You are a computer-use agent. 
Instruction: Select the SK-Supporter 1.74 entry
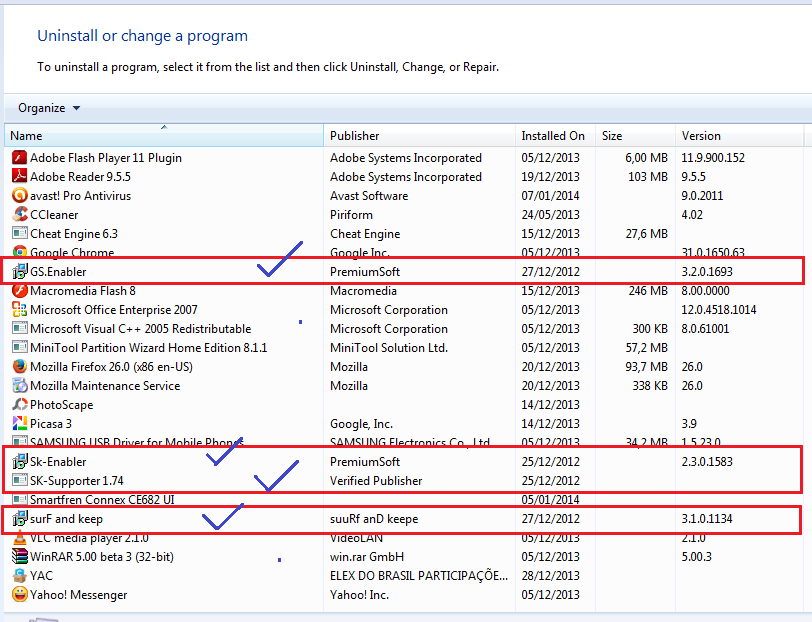pos(77,481)
